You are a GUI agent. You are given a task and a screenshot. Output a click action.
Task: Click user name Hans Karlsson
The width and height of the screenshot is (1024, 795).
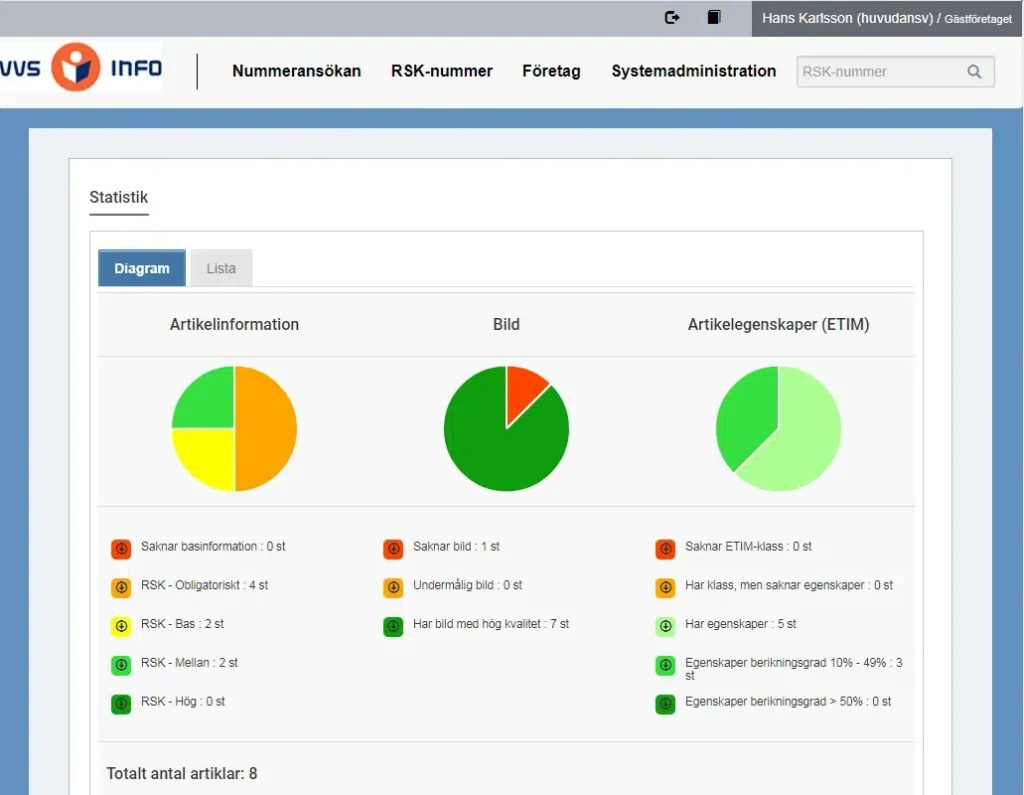[x=846, y=18]
